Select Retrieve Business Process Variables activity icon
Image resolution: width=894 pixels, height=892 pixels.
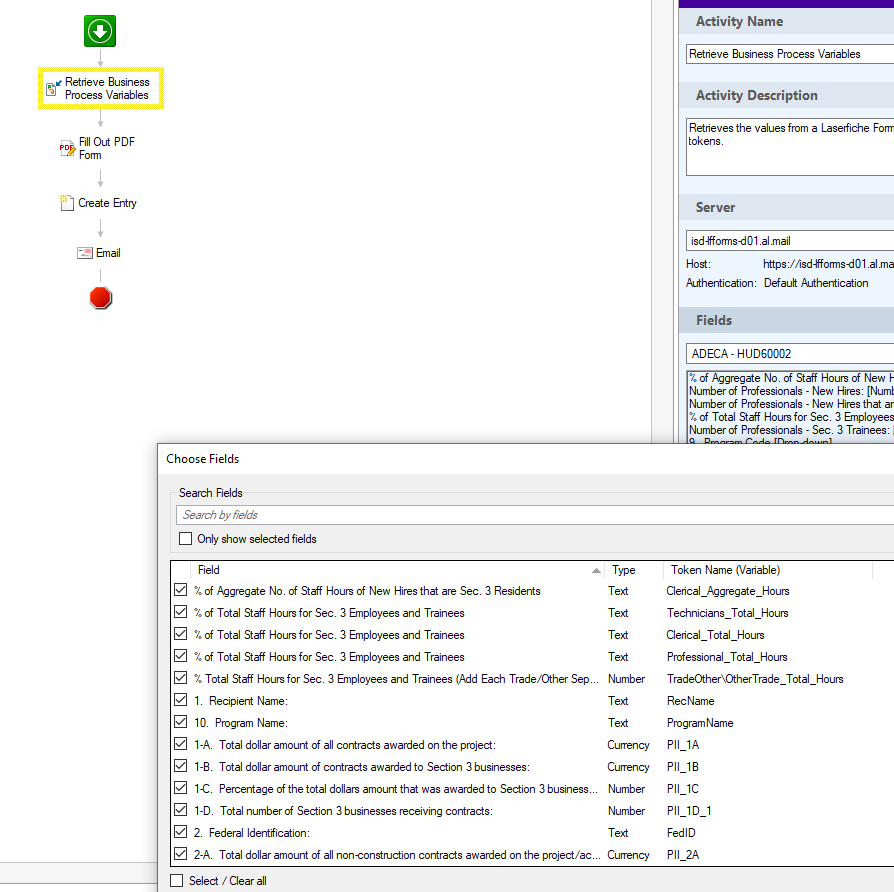(51, 89)
